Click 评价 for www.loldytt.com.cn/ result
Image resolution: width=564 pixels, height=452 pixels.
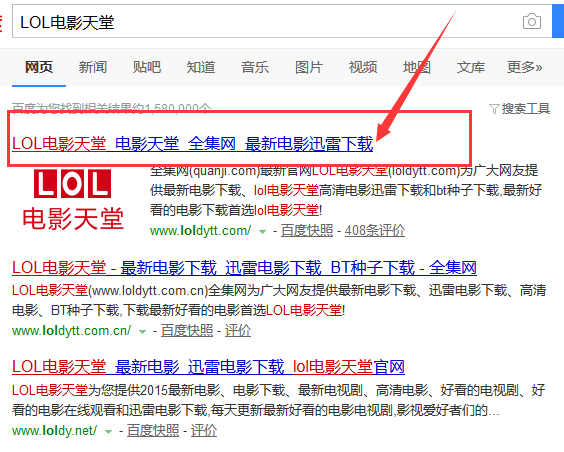click(238, 330)
